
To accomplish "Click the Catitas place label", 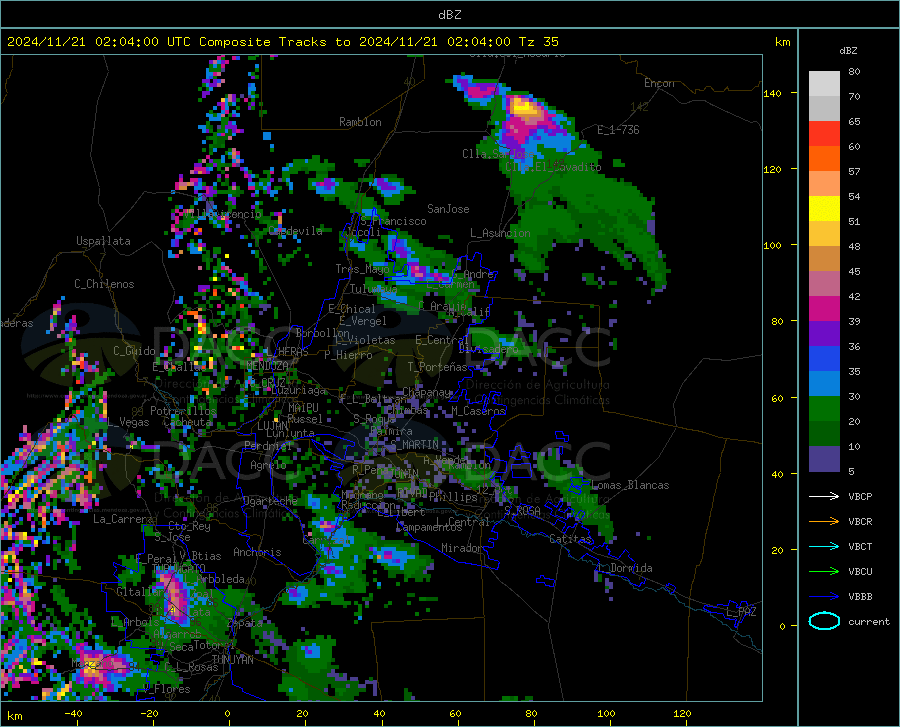I will tap(571, 539).
